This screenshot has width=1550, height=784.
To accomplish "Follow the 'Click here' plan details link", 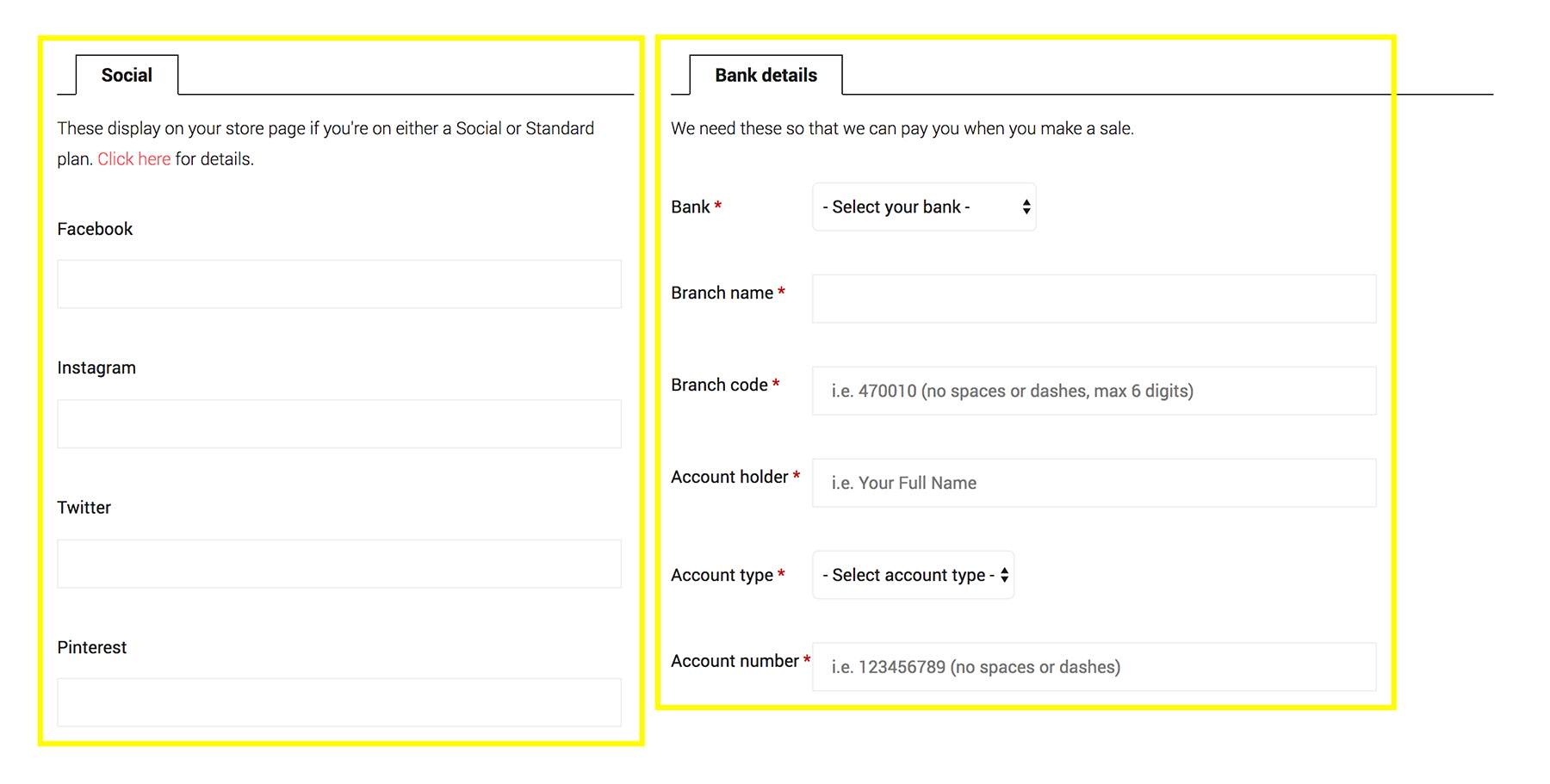I will [134, 159].
